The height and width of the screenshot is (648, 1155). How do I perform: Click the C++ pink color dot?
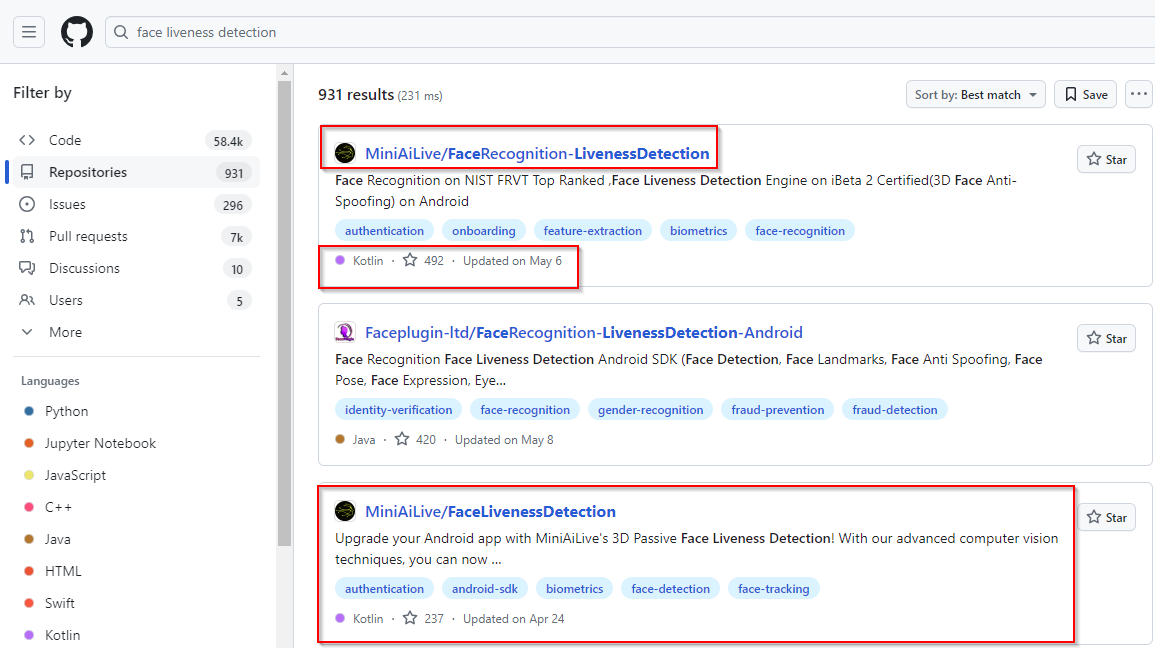29,507
